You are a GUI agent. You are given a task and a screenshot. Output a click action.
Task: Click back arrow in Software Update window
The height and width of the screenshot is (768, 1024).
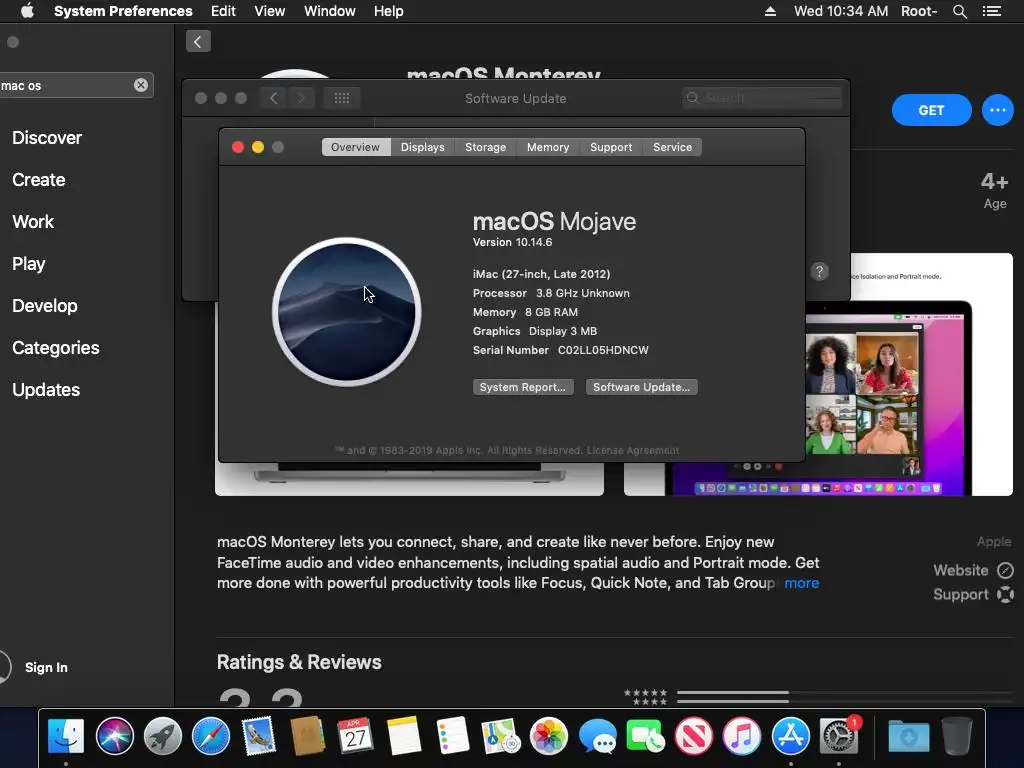pyautogui.click(x=274, y=98)
